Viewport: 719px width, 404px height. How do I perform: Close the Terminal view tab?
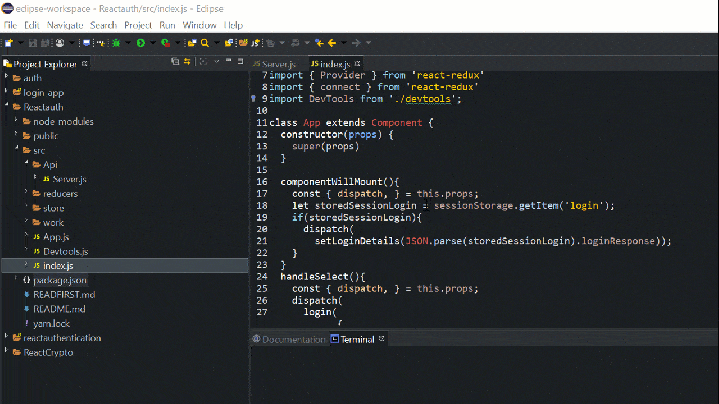click(382, 339)
